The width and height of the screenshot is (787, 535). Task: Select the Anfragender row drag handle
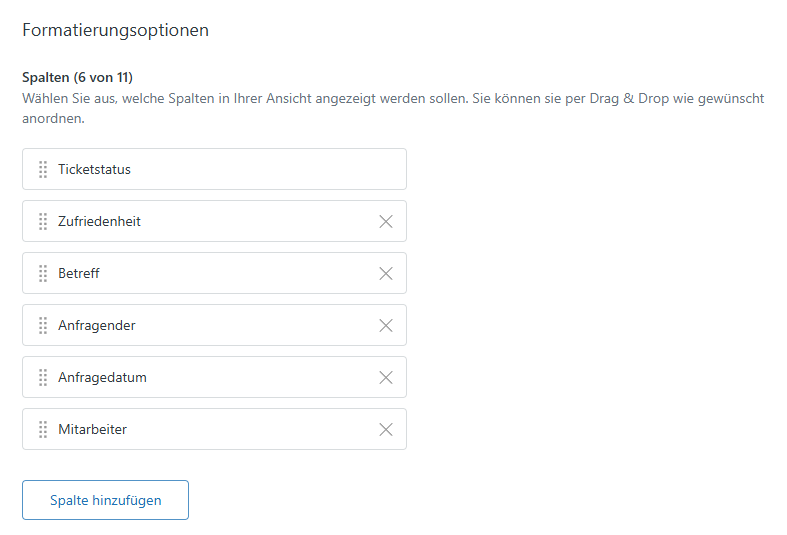(x=43, y=325)
